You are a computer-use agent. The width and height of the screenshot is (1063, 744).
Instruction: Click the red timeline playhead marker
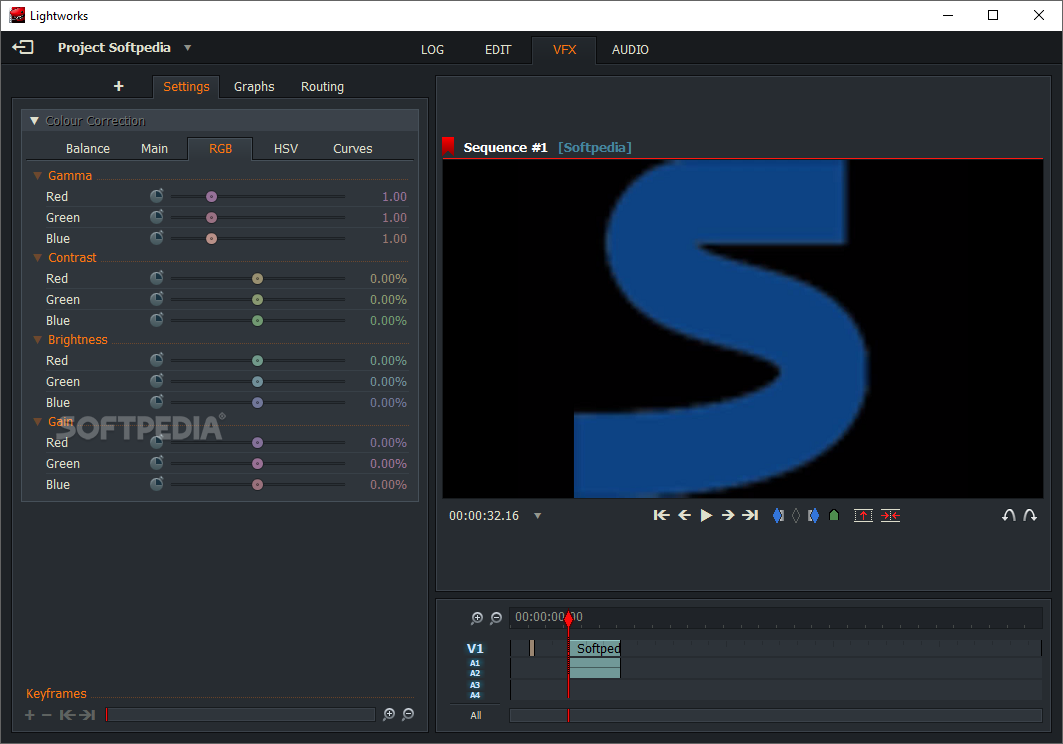point(569,617)
